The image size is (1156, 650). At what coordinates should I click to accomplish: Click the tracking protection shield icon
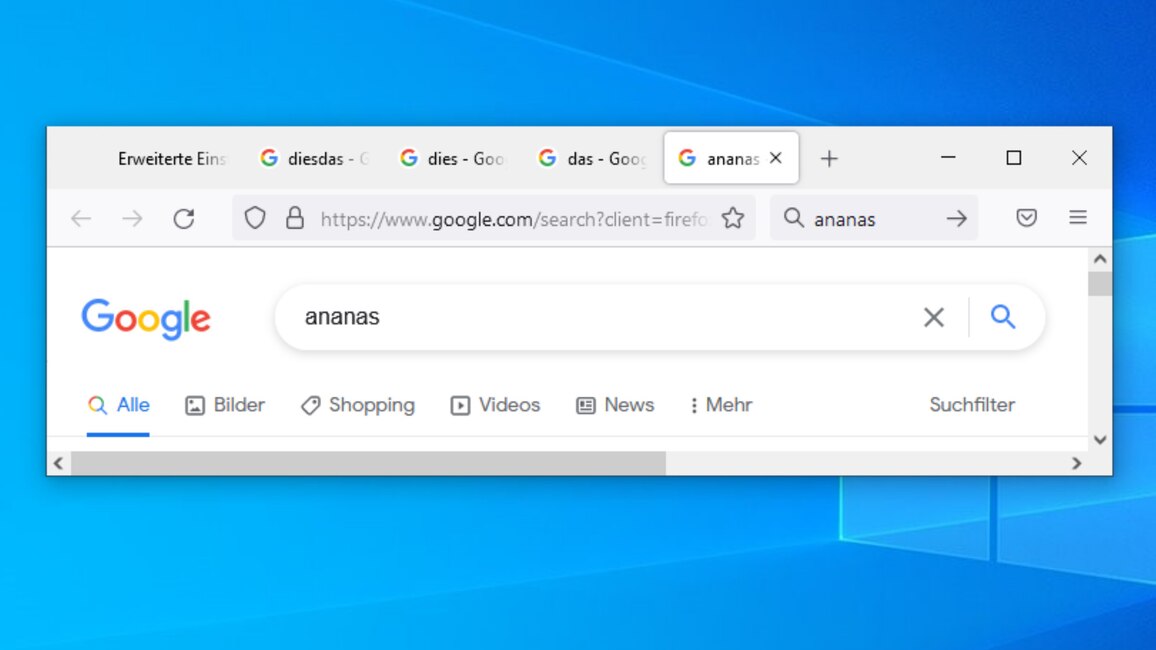(x=255, y=218)
